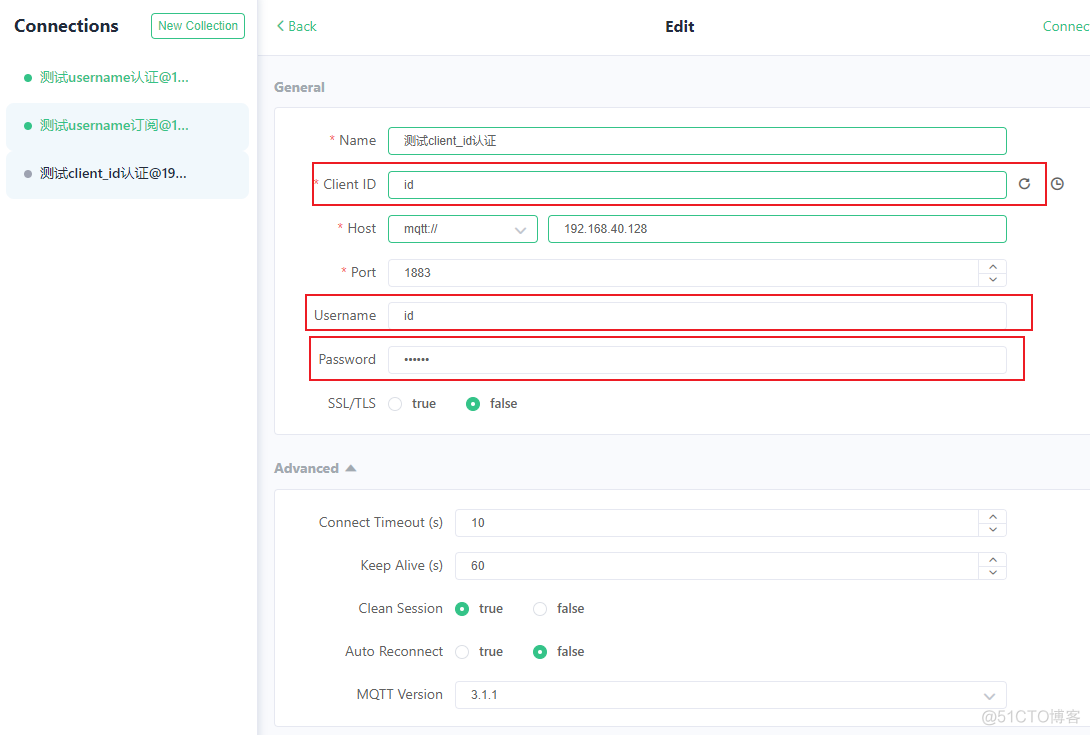Click the Connect button at top right
Screen dimensions: 1090x735
pos(1065,26)
